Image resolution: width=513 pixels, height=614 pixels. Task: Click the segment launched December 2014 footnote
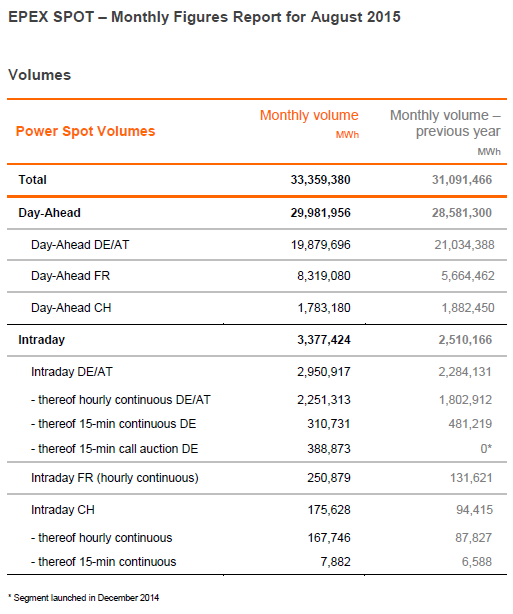[x=83, y=598]
